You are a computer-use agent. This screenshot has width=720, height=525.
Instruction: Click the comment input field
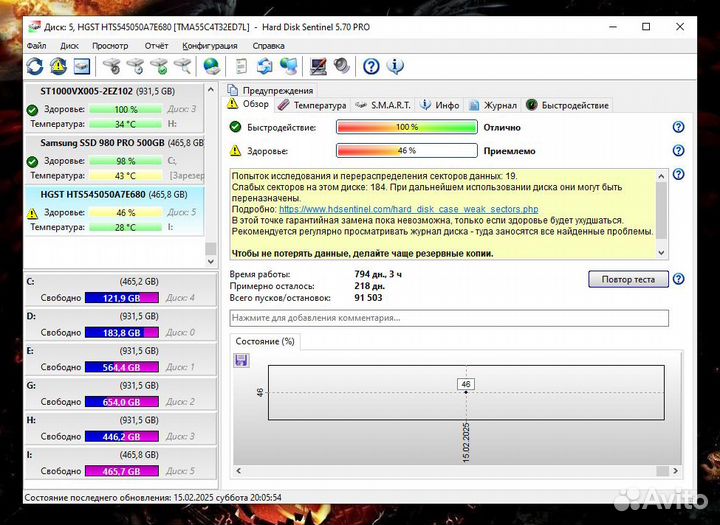click(x=449, y=318)
